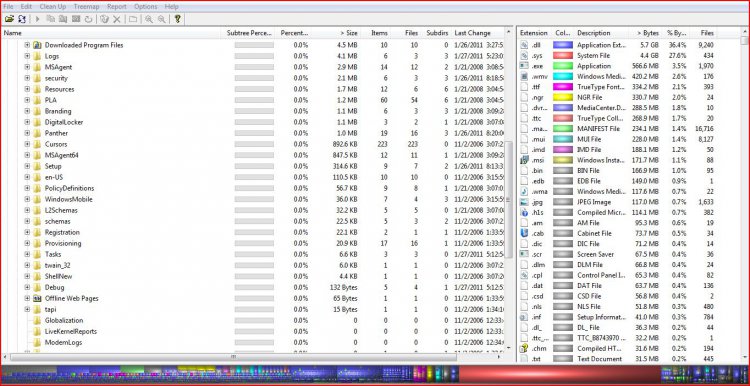Select the Globalization folder row

pos(254,320)
